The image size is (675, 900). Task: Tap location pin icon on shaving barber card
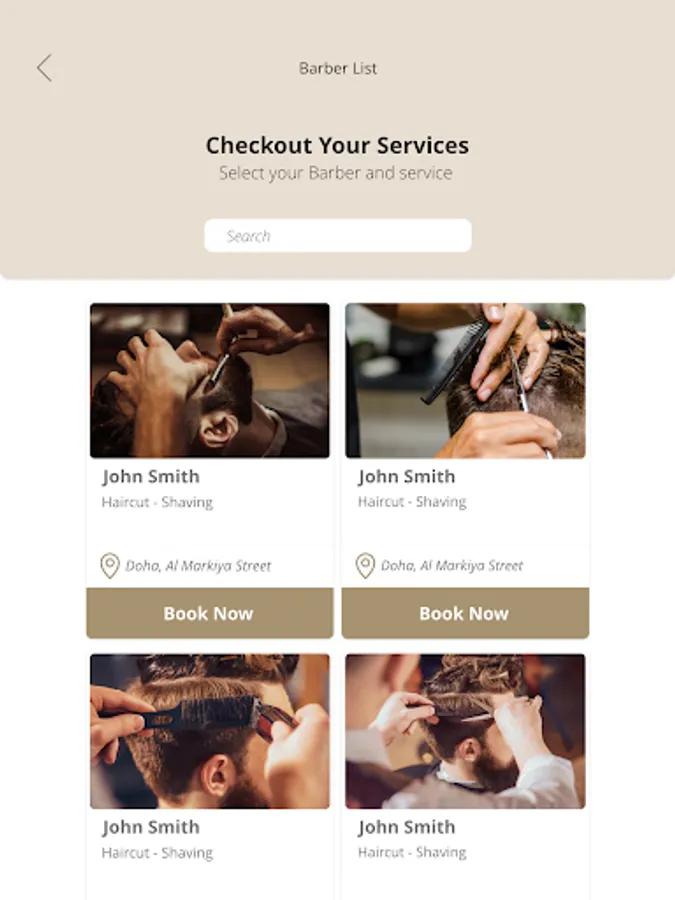click(x=110, y=565)
